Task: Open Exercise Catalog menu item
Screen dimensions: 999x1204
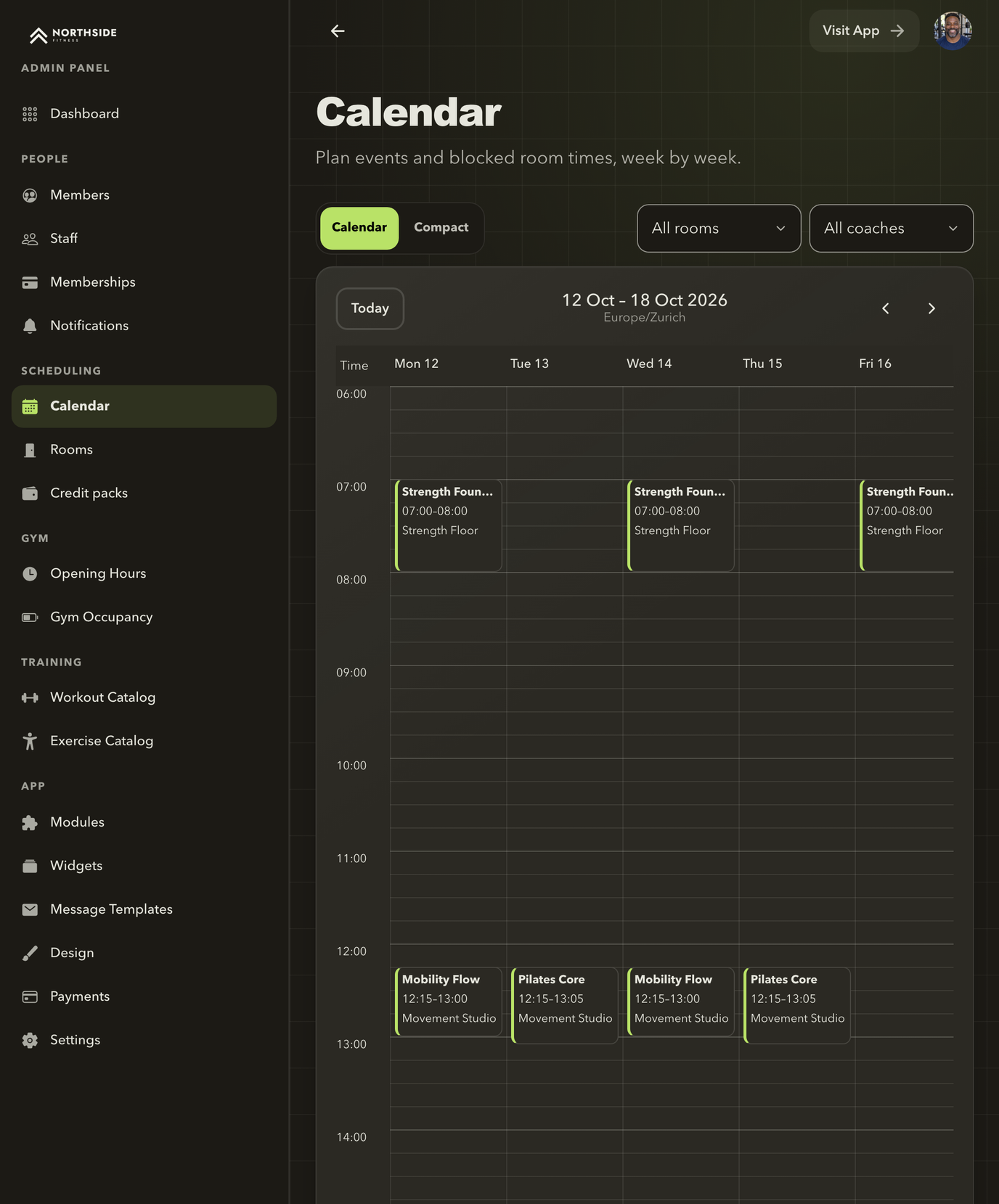Action: pyautogui.click(x=144, y=741)
